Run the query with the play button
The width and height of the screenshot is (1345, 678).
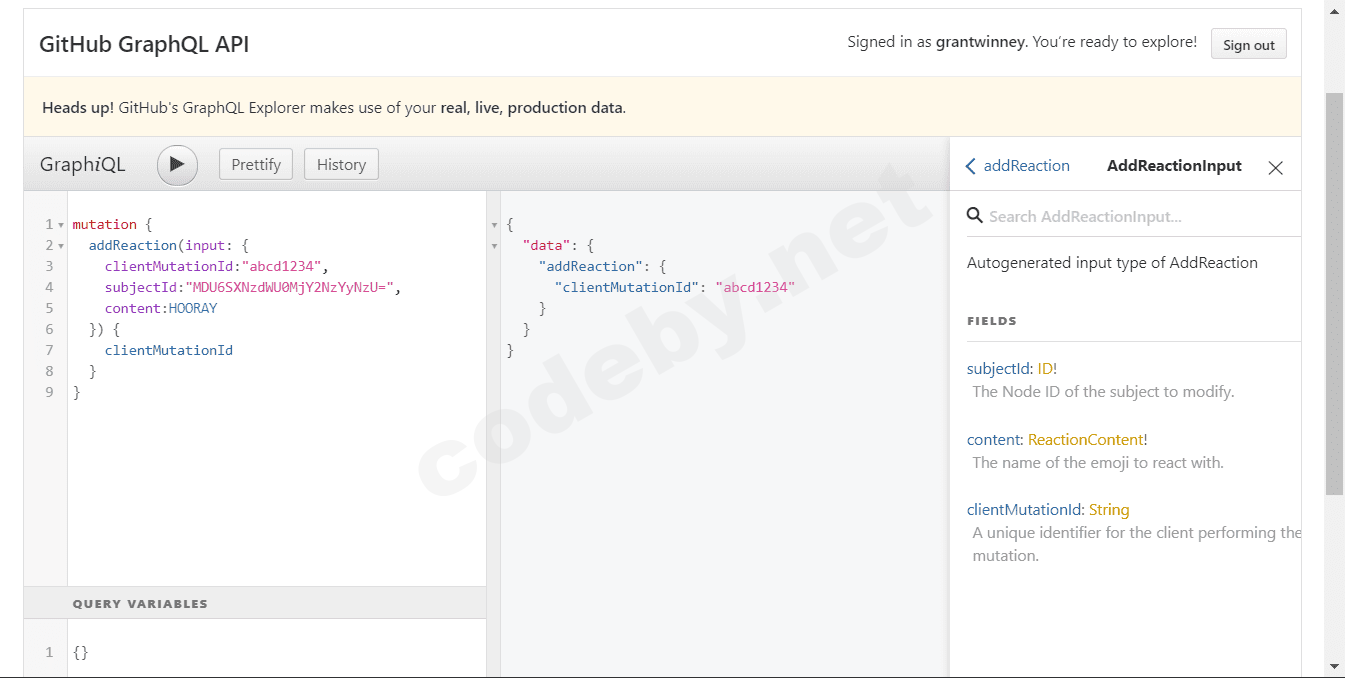[x=177, y=165]
